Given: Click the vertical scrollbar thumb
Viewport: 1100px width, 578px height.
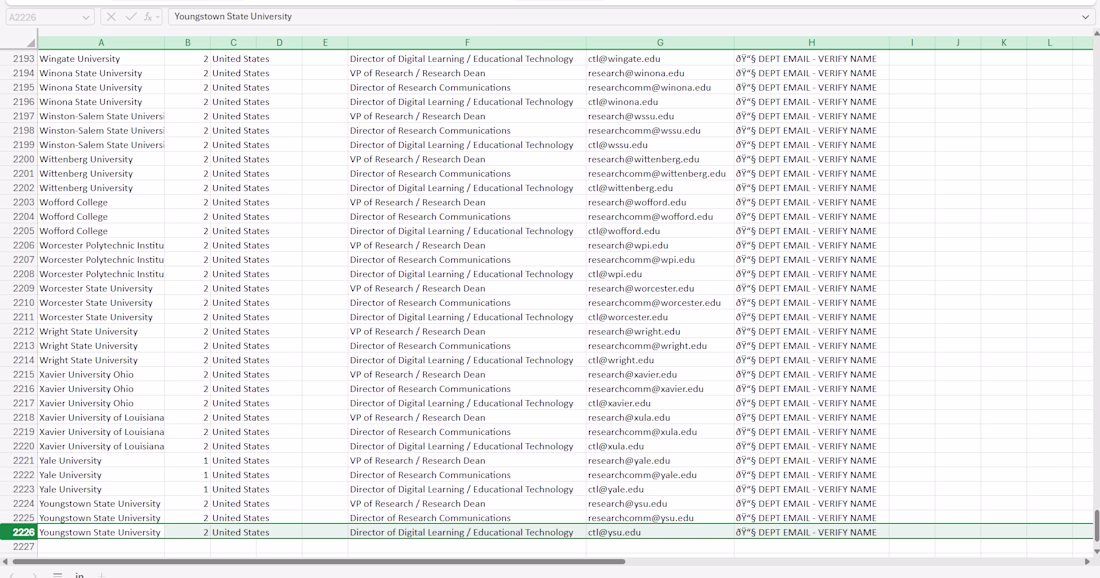Looking at the screenshot, I should (1096, 525).
